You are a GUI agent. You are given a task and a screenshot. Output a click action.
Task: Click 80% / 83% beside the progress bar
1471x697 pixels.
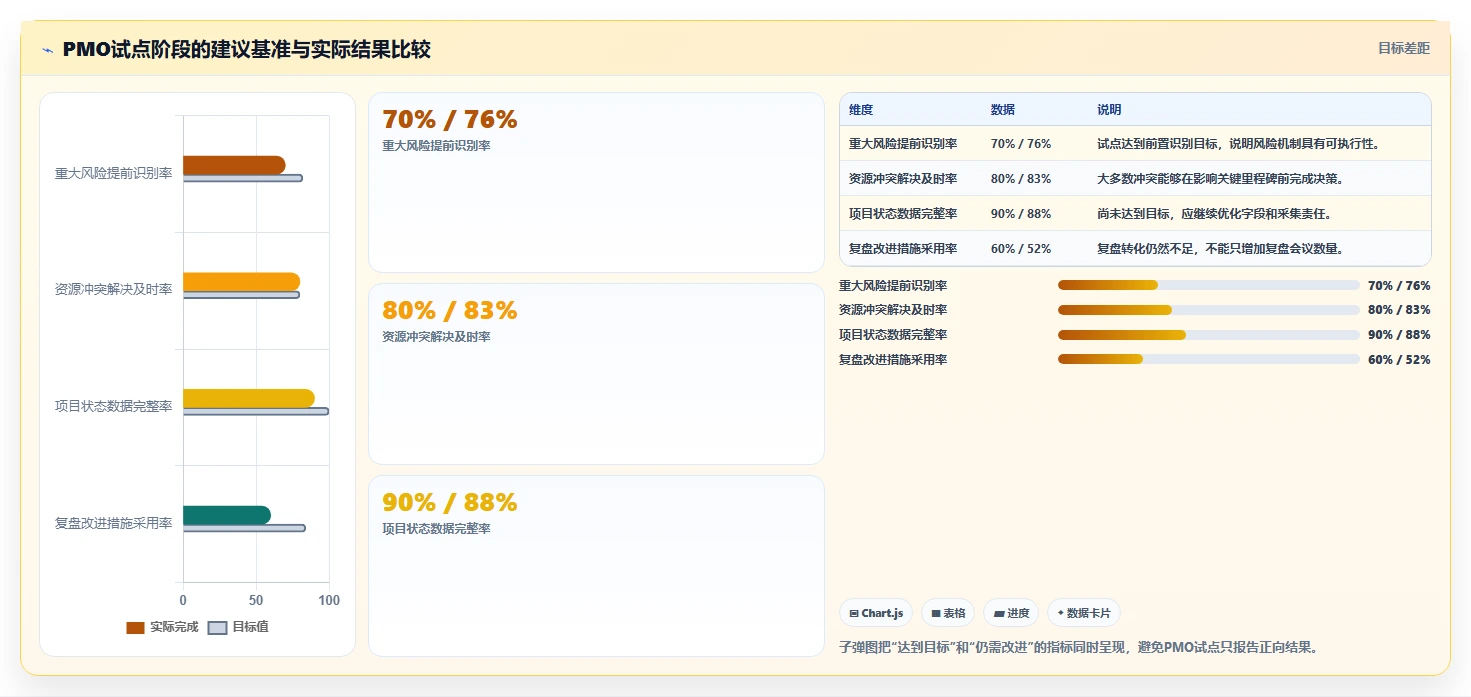point(1399,310)
